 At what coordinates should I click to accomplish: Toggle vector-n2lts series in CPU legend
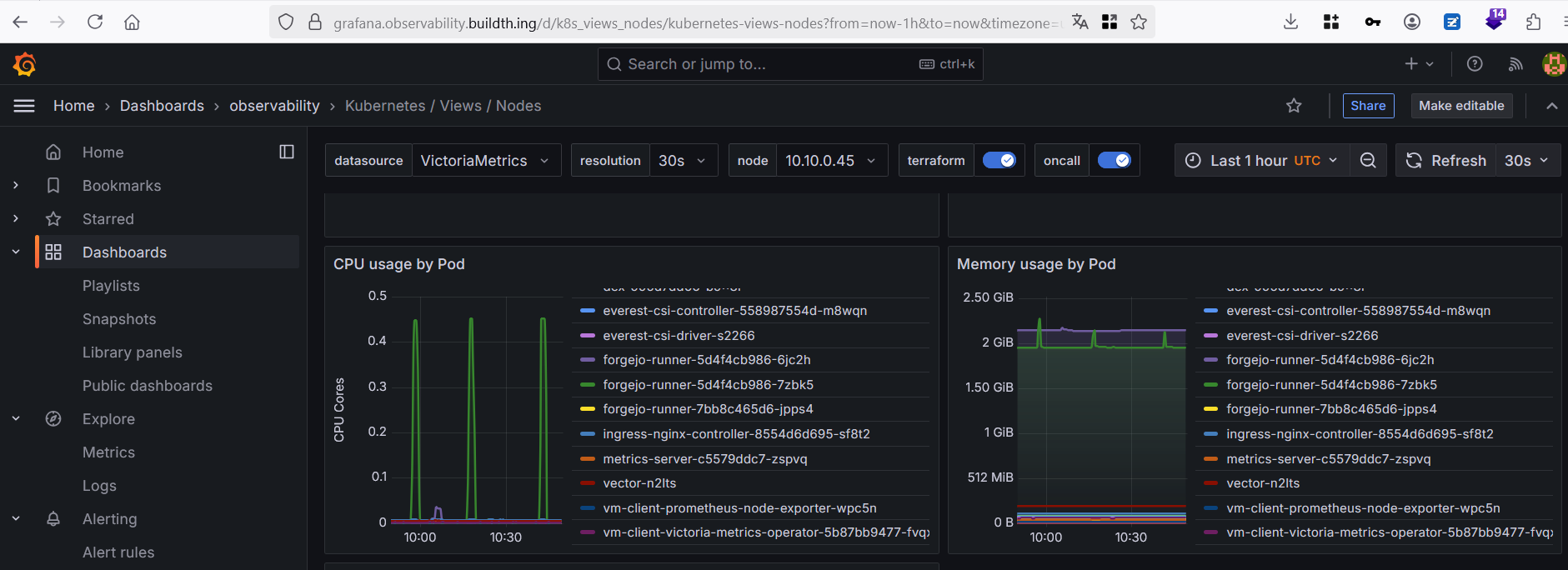pyautogui.click(x=639, y=483)
